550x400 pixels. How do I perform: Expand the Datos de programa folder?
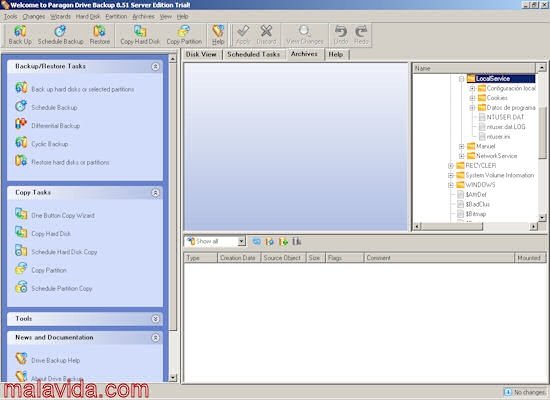[x=472, y=108]
